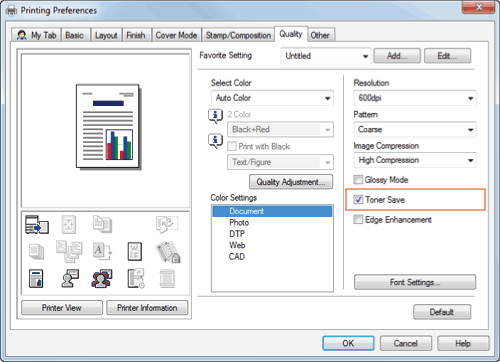Click the Printer Information button
This screenshot has height=362, width=500.
(147, 308)
